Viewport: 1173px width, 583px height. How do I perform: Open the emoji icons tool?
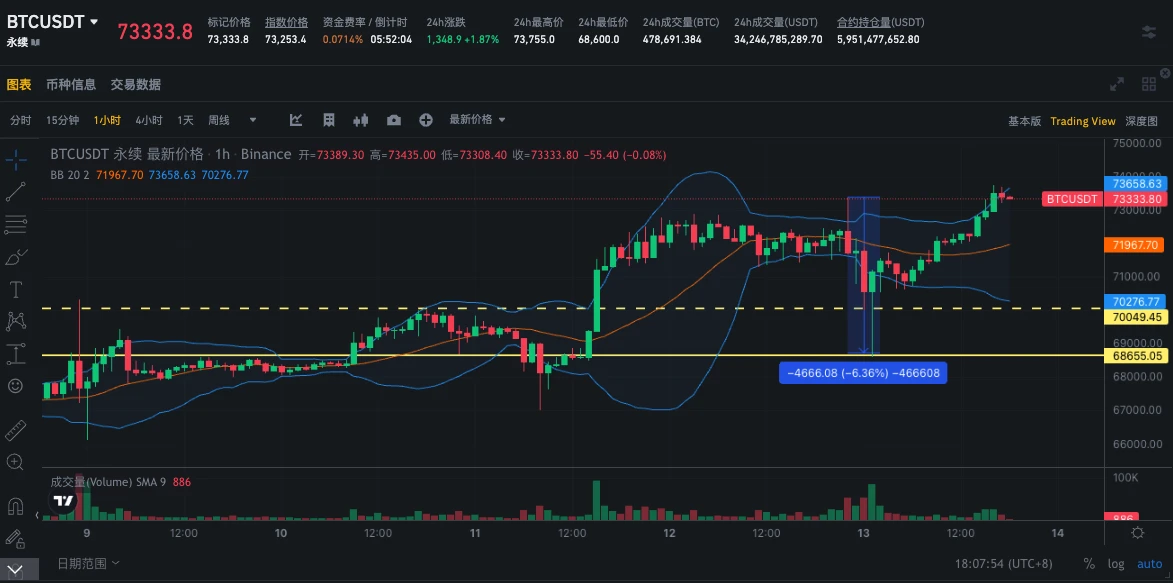(16, 385)
